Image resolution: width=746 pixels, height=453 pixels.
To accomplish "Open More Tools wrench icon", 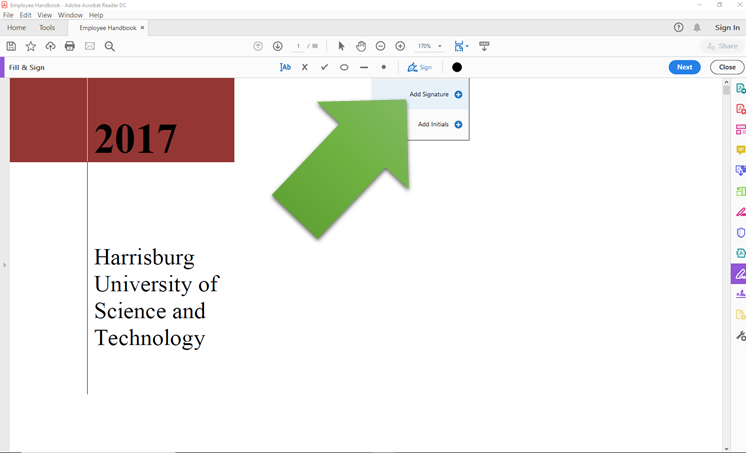I will pyautogui.click(x=740, y=335).
